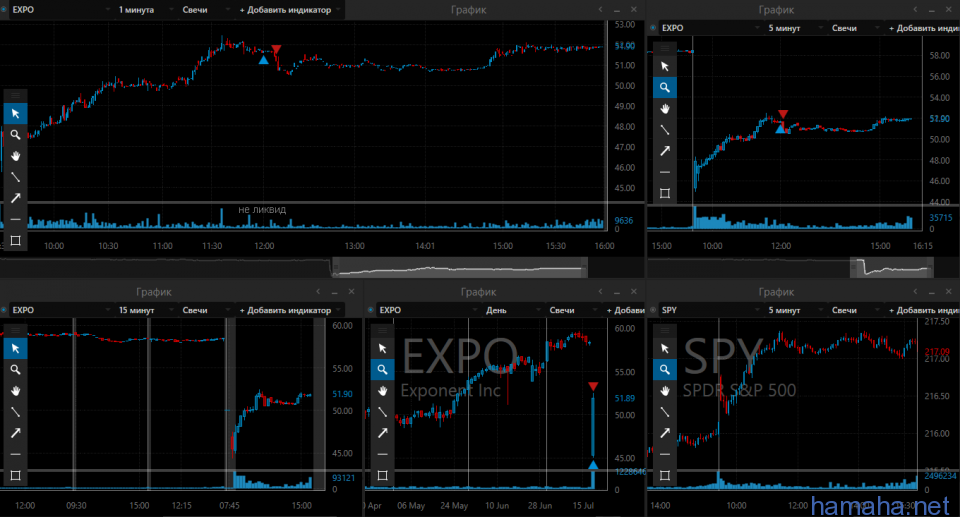Pick hand tool in EXPO daily chart
Screen dimensions: 960x517
[383, 391]
